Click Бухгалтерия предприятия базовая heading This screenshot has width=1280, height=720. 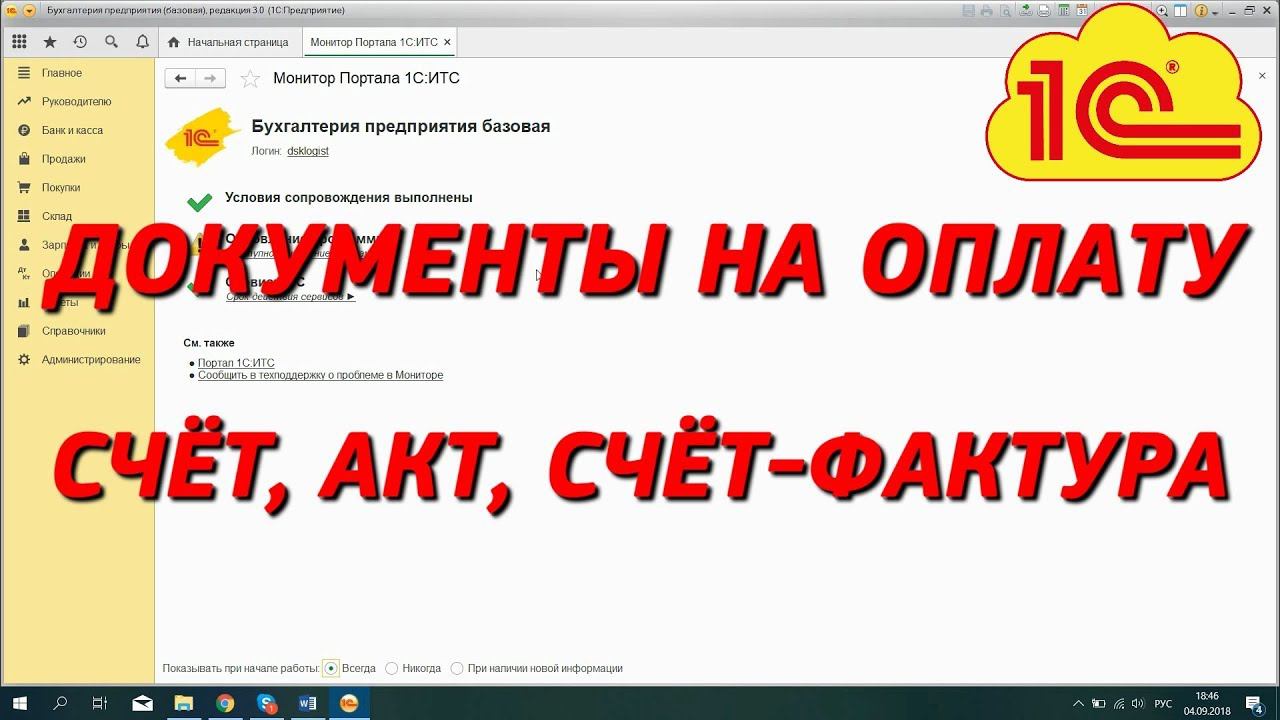coord(401,126)
